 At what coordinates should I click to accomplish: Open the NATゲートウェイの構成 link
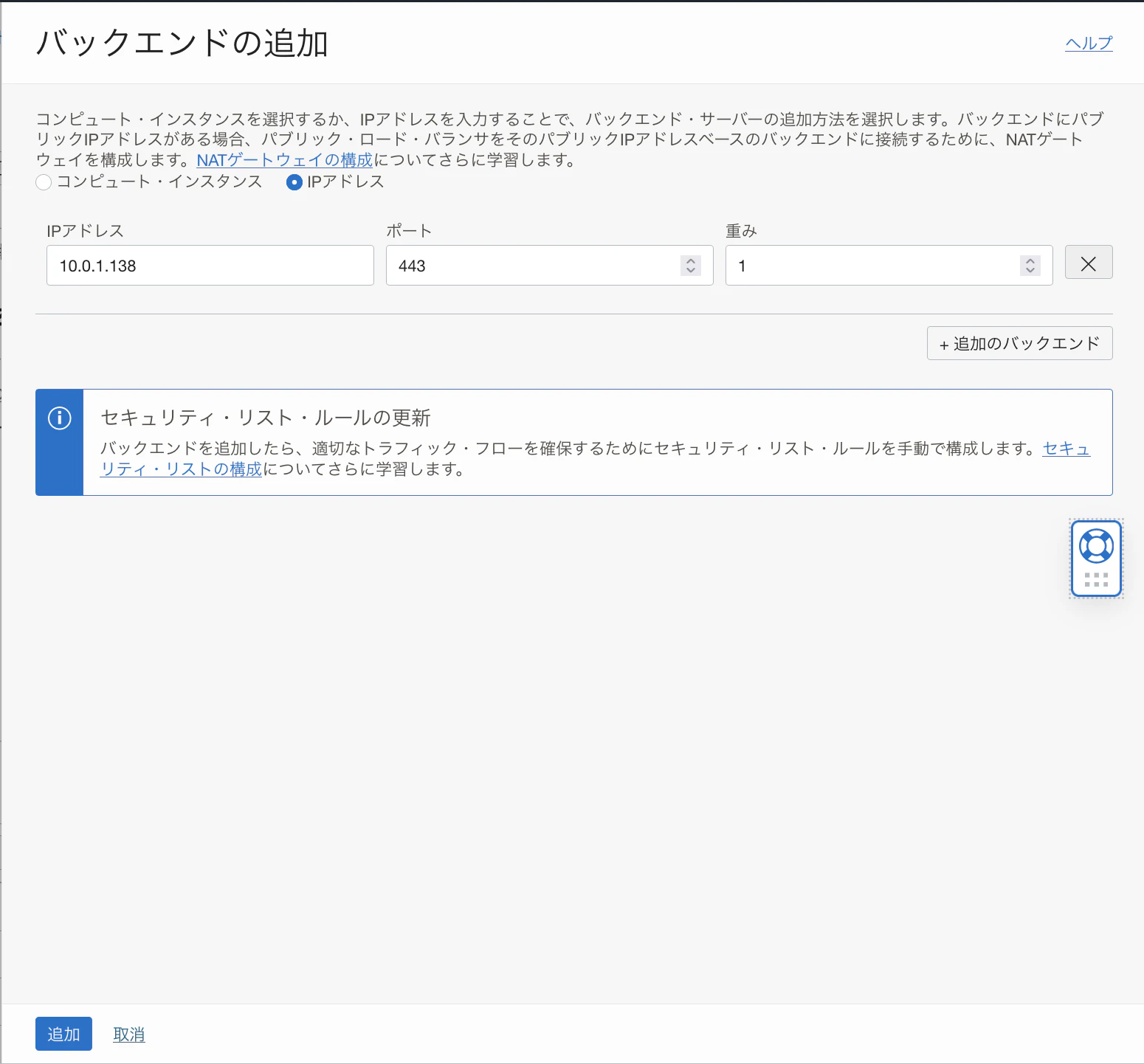[x=285, y=160]
